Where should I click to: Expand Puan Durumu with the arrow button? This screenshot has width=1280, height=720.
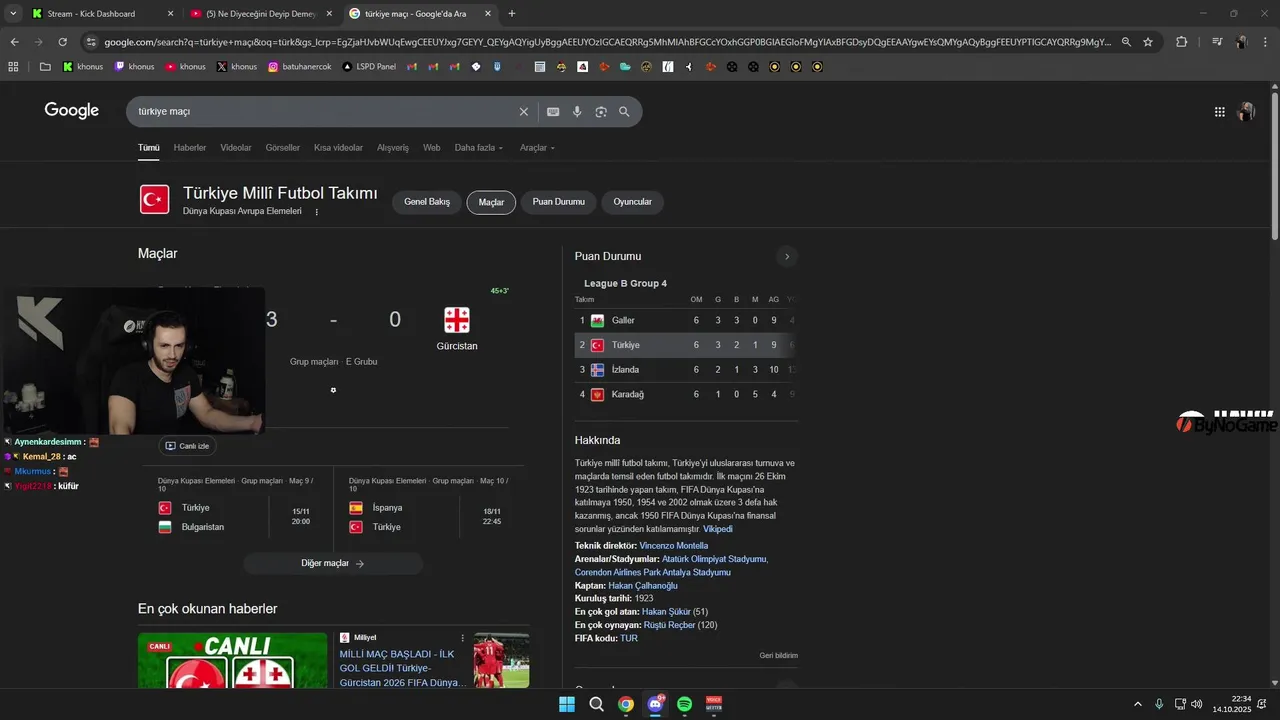tap(787, 257)
